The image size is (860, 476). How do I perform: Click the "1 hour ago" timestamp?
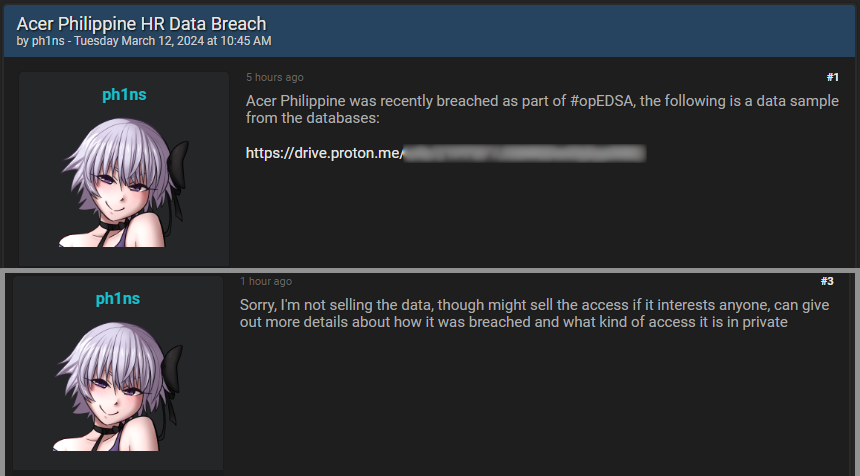click(x=266, y=281)
